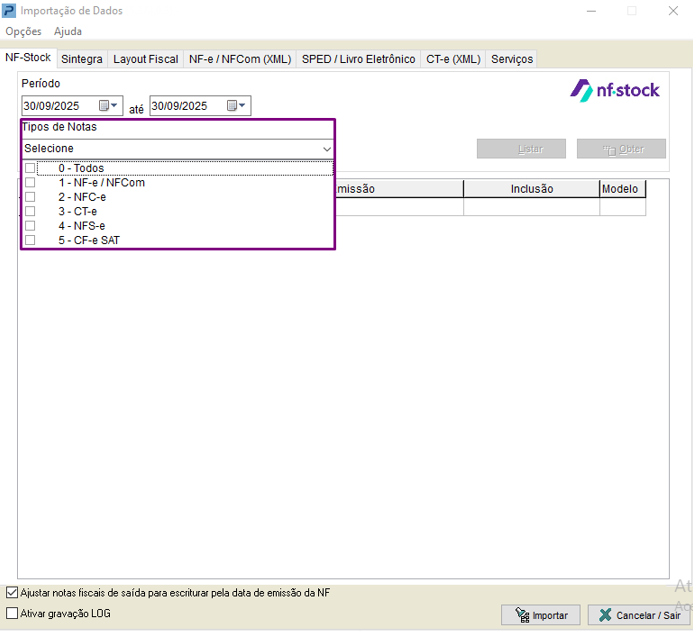Viewport: 693px width, 631px height.
Task: Switch to the CT-e (XML) tab
Action: (453, 59)
